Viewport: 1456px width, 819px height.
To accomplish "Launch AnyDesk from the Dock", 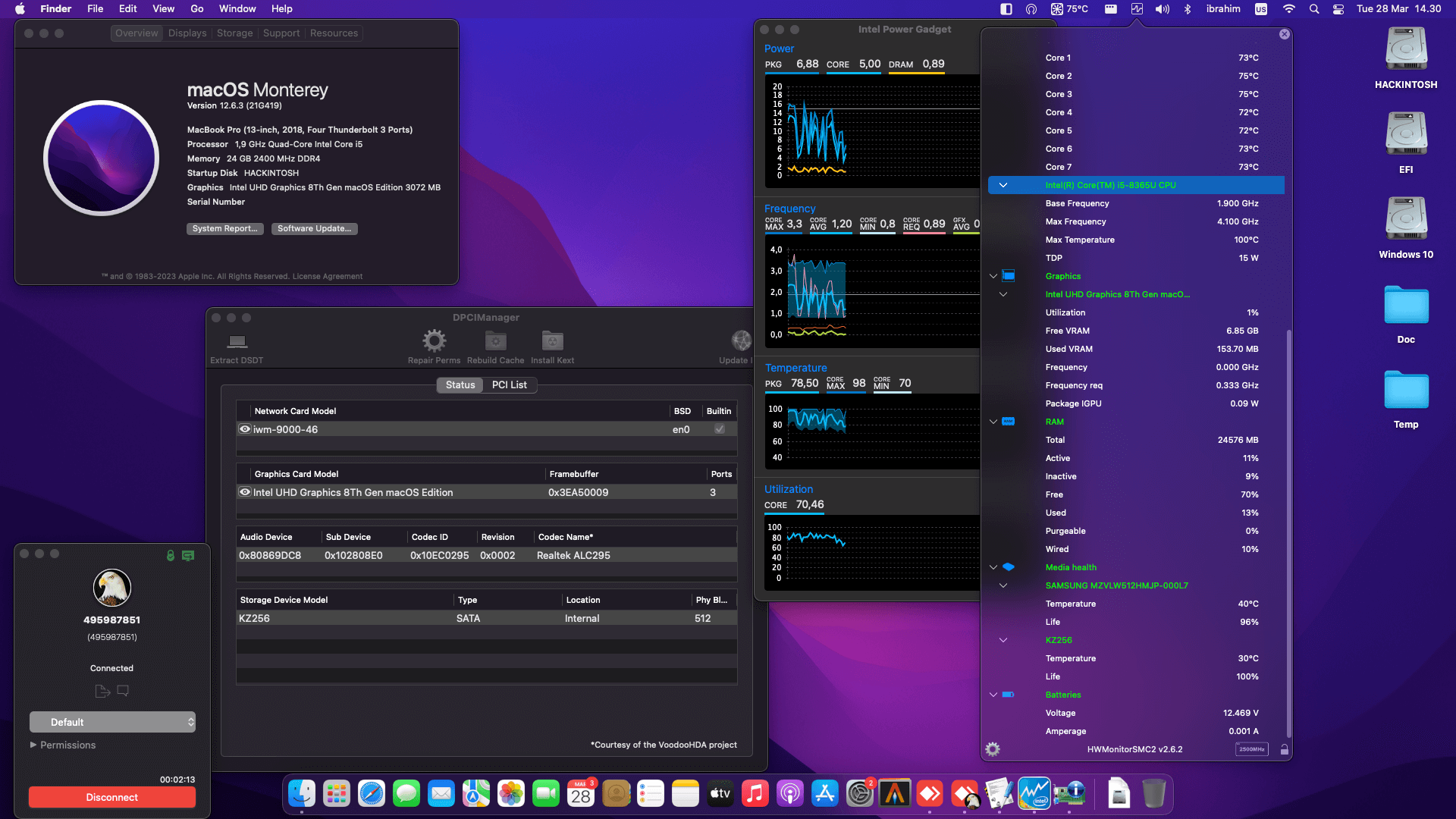I will tap(930, 794).
